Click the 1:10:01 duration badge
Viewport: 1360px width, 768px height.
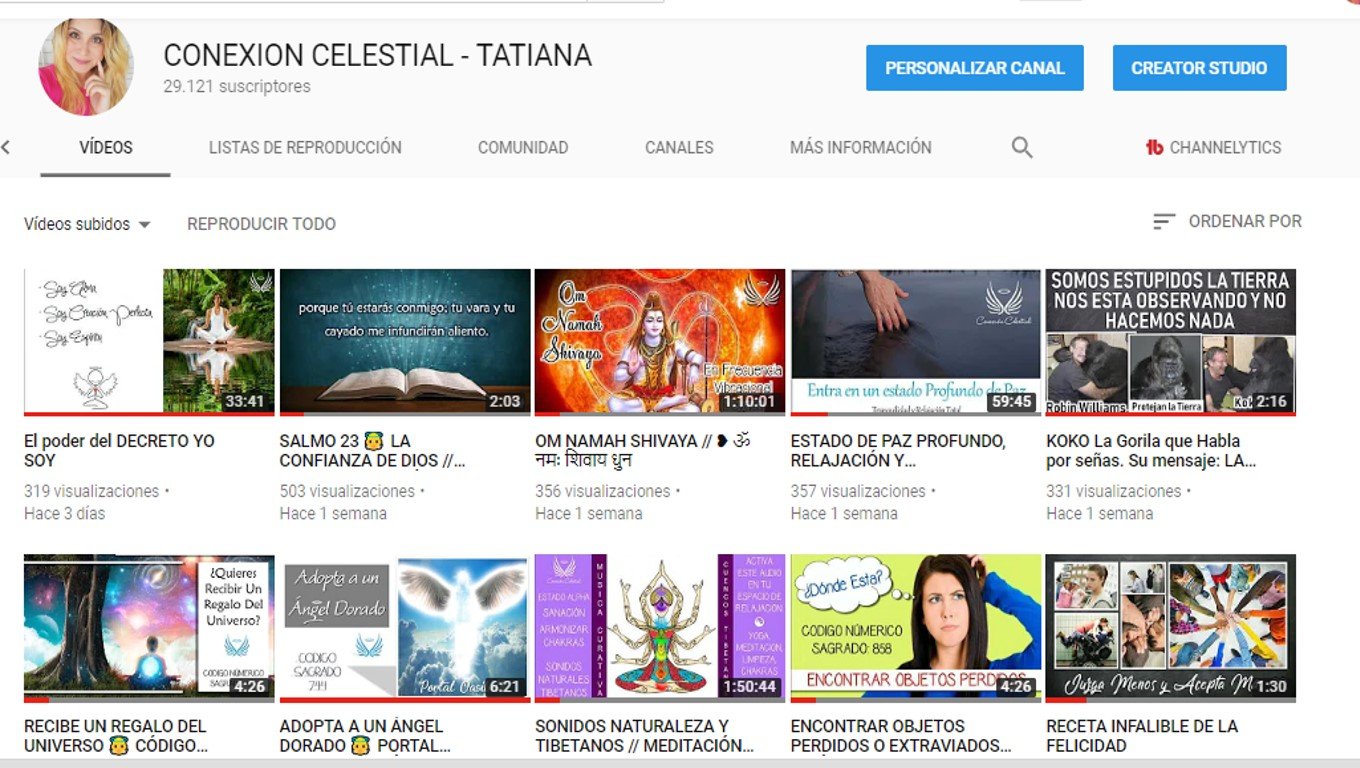click(749, 401)
